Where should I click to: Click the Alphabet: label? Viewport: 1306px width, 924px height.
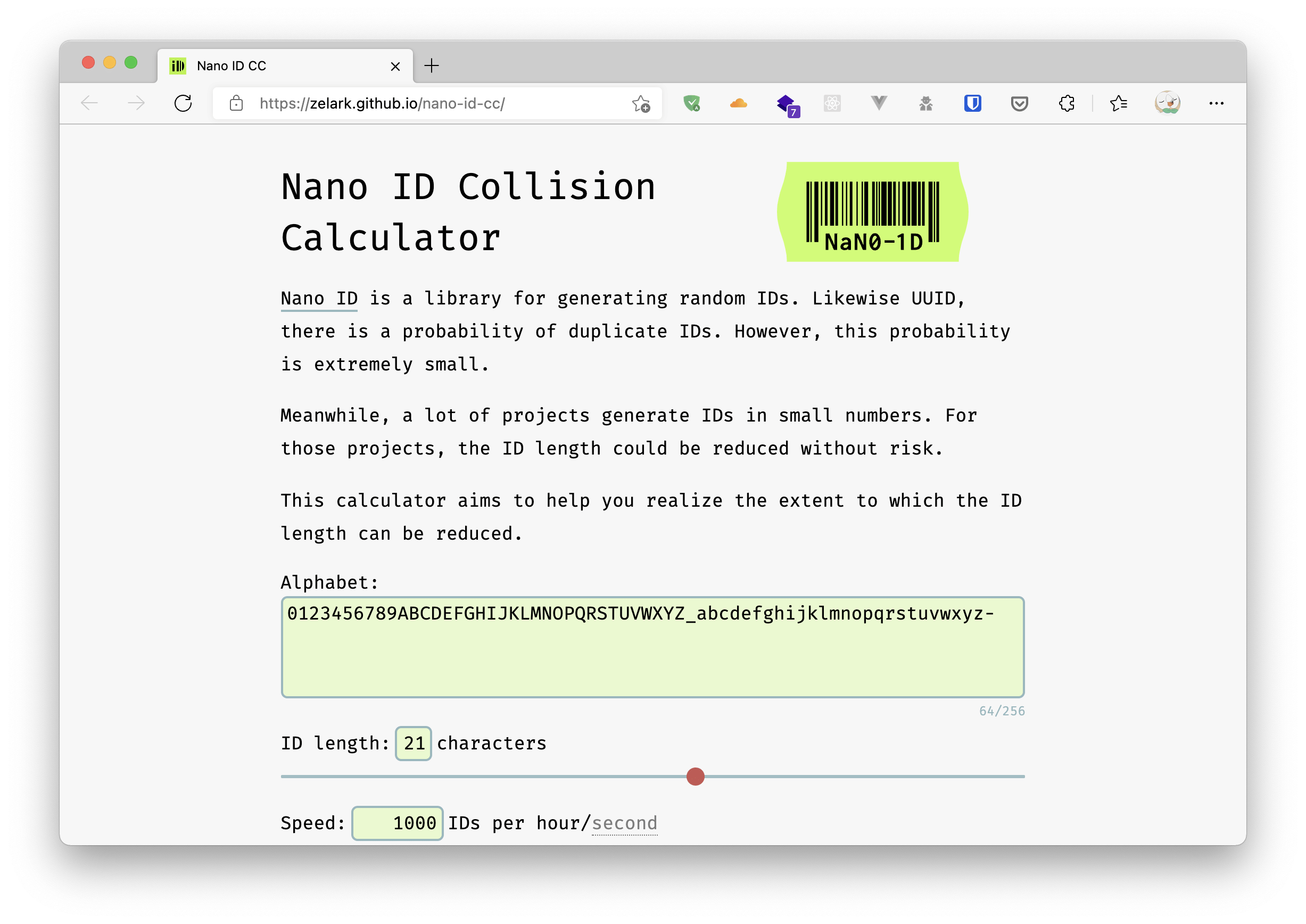pyautogui.click(x=329, y=582)
